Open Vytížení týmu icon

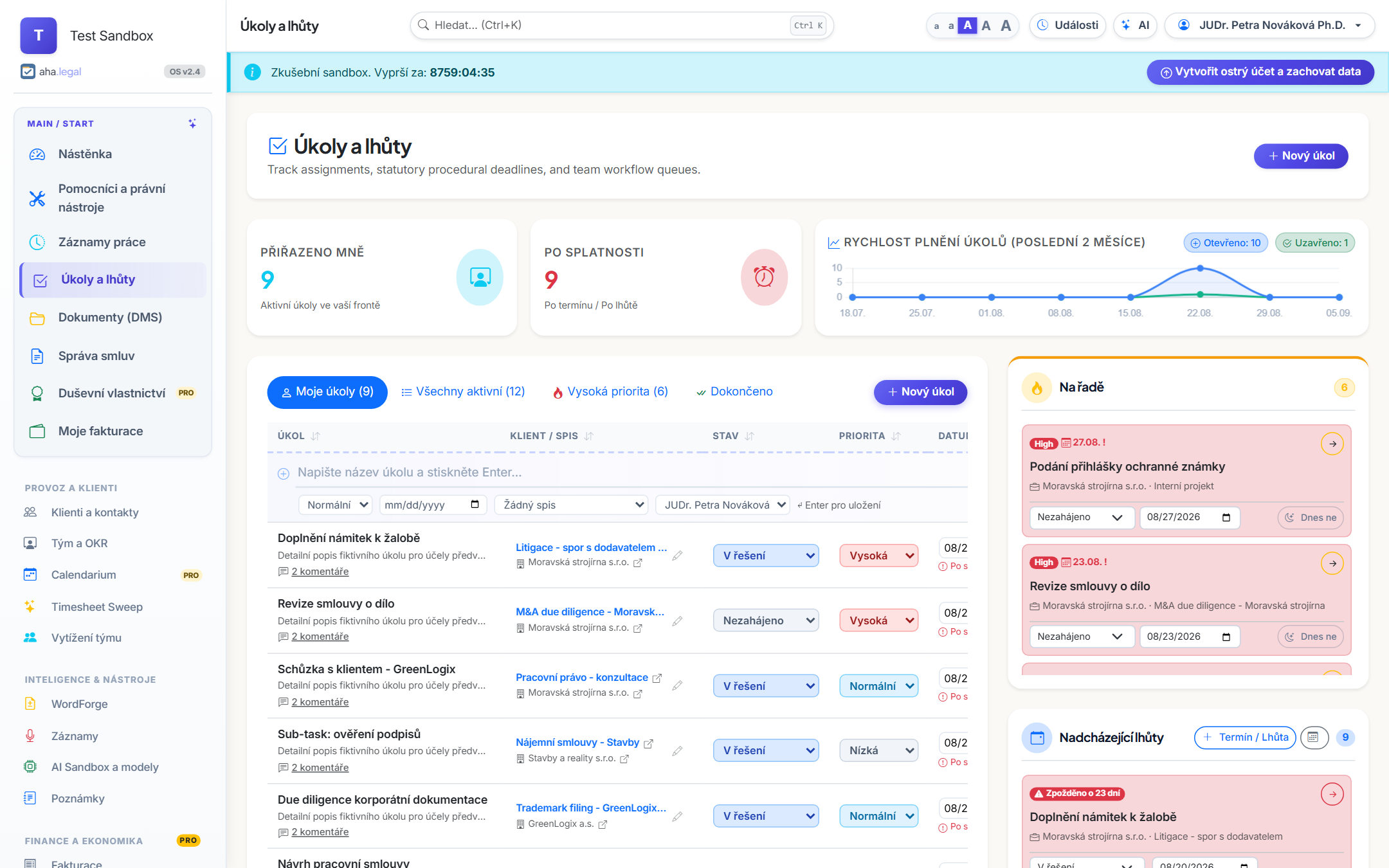click(30, 638)
